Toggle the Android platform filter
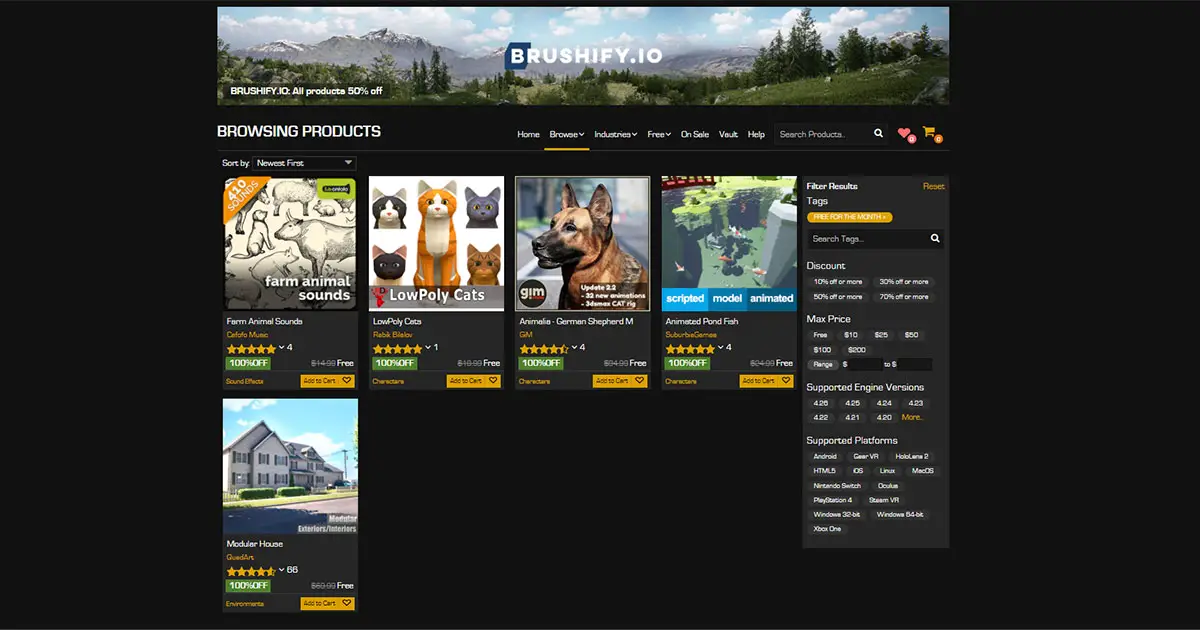 pos(825,456)
